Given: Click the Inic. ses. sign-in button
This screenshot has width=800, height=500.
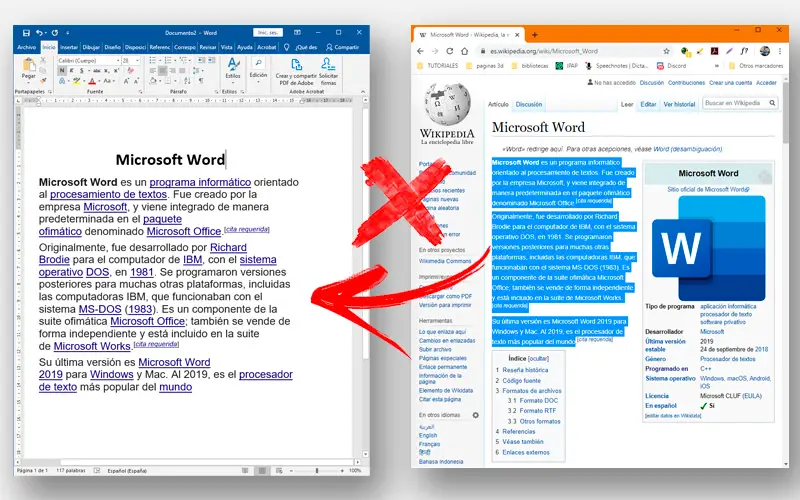Looking at the screenshot, I should (x=268, y=33).
